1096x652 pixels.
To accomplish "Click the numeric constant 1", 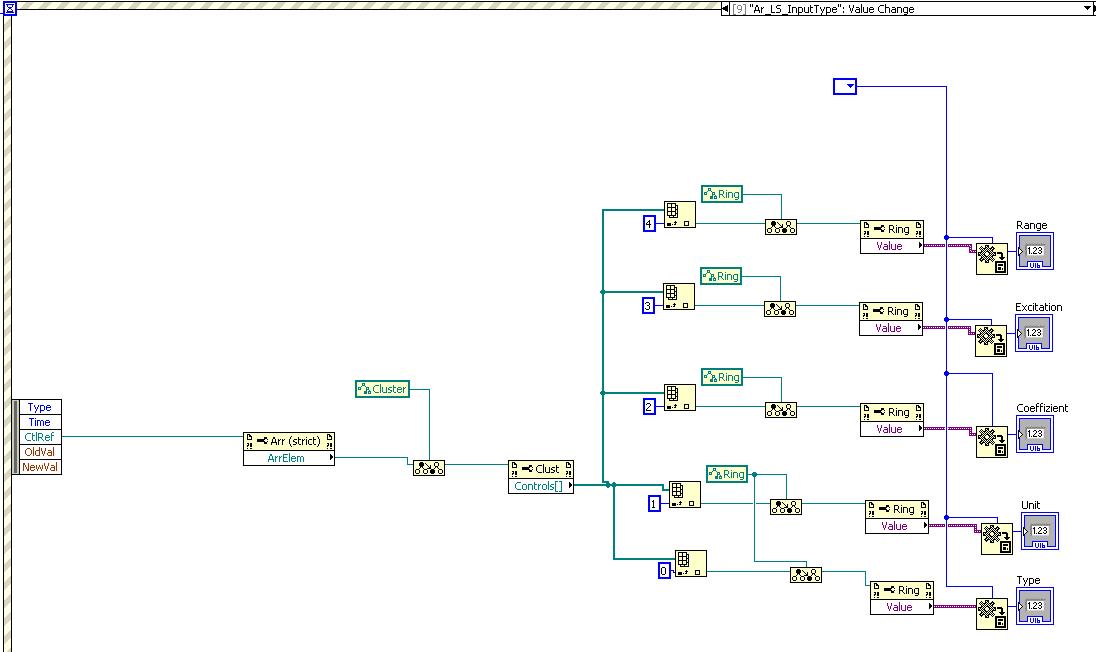I will [x=654, y=503].
